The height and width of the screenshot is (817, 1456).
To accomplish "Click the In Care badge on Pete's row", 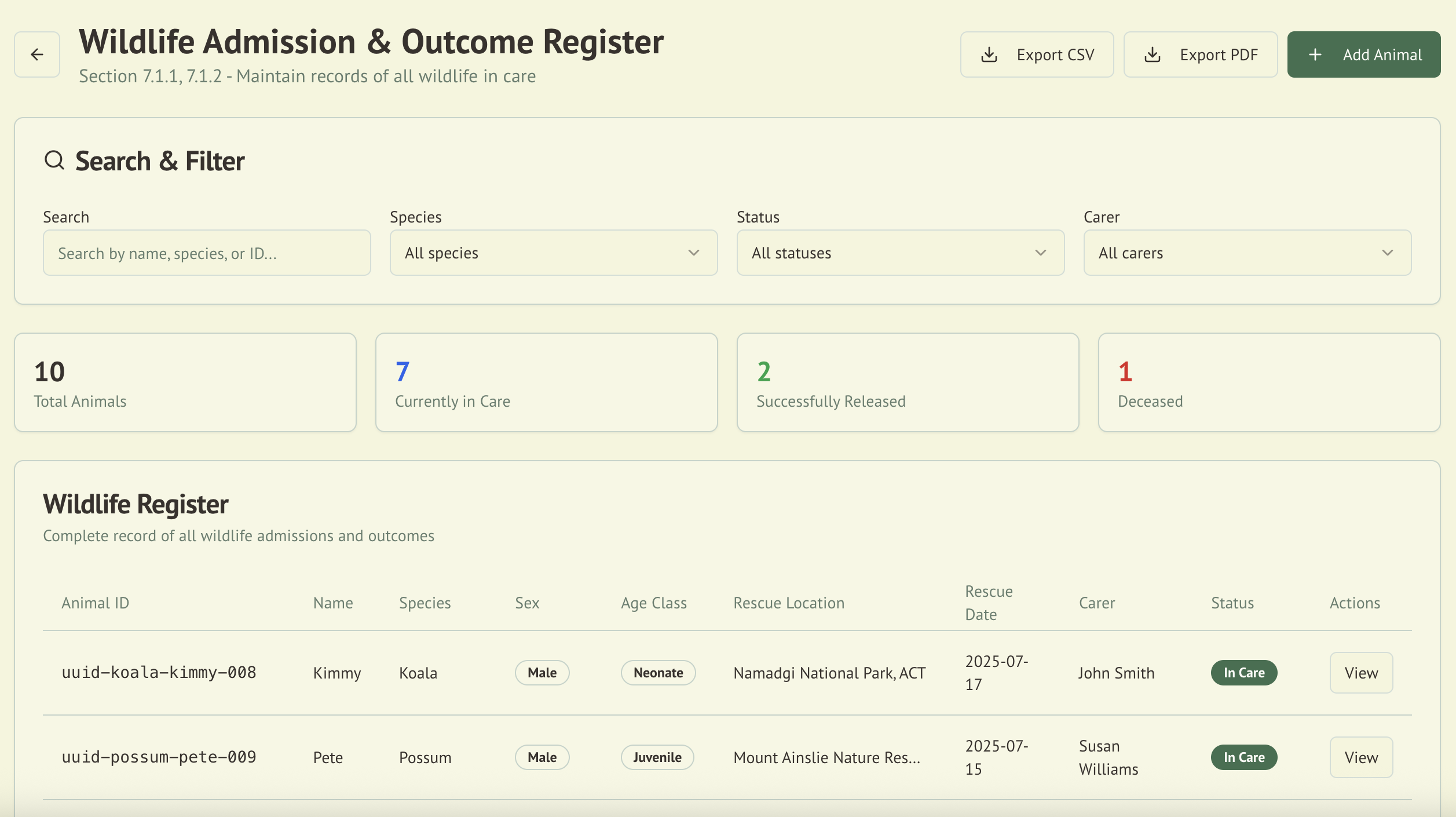I will pyautogui.click(x=1243, y=757).
